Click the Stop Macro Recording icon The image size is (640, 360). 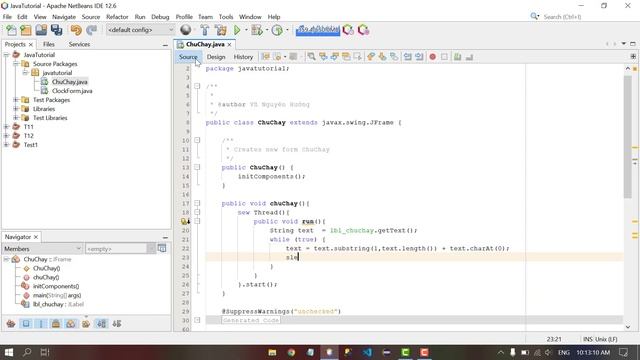[x=444, y=57]
